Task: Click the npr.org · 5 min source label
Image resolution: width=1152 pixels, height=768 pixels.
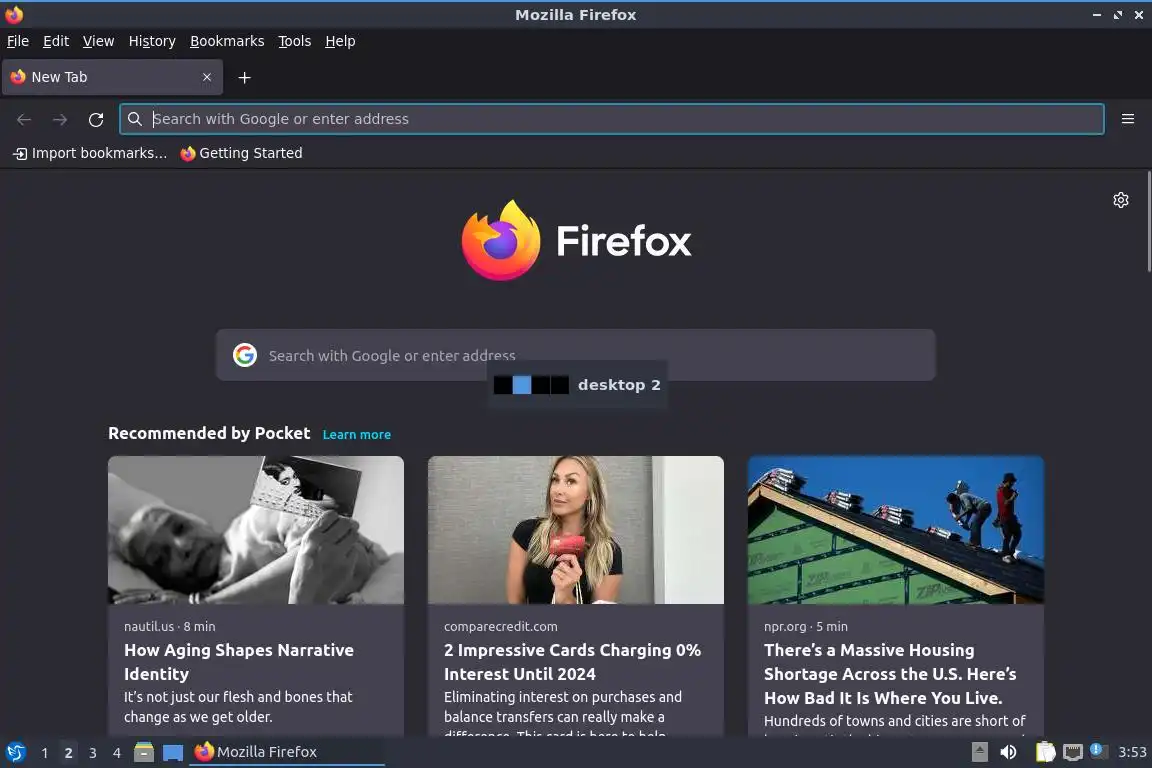Action: coord(806,626)
